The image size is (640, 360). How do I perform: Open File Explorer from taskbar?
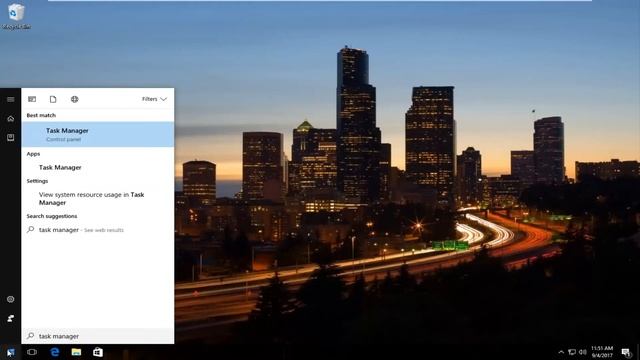pyautogui.click(x=76, y=352)
